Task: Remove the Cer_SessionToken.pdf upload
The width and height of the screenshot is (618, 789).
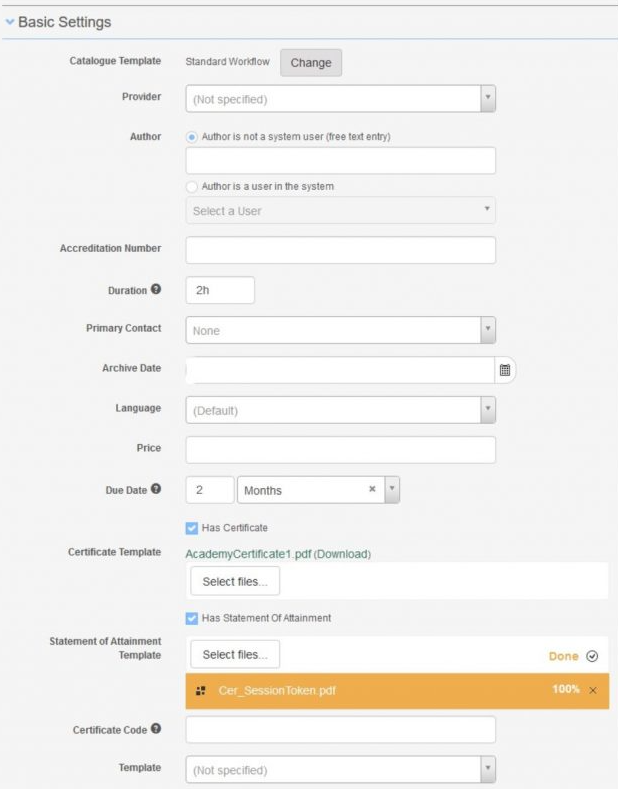Action: click(593, 691)
